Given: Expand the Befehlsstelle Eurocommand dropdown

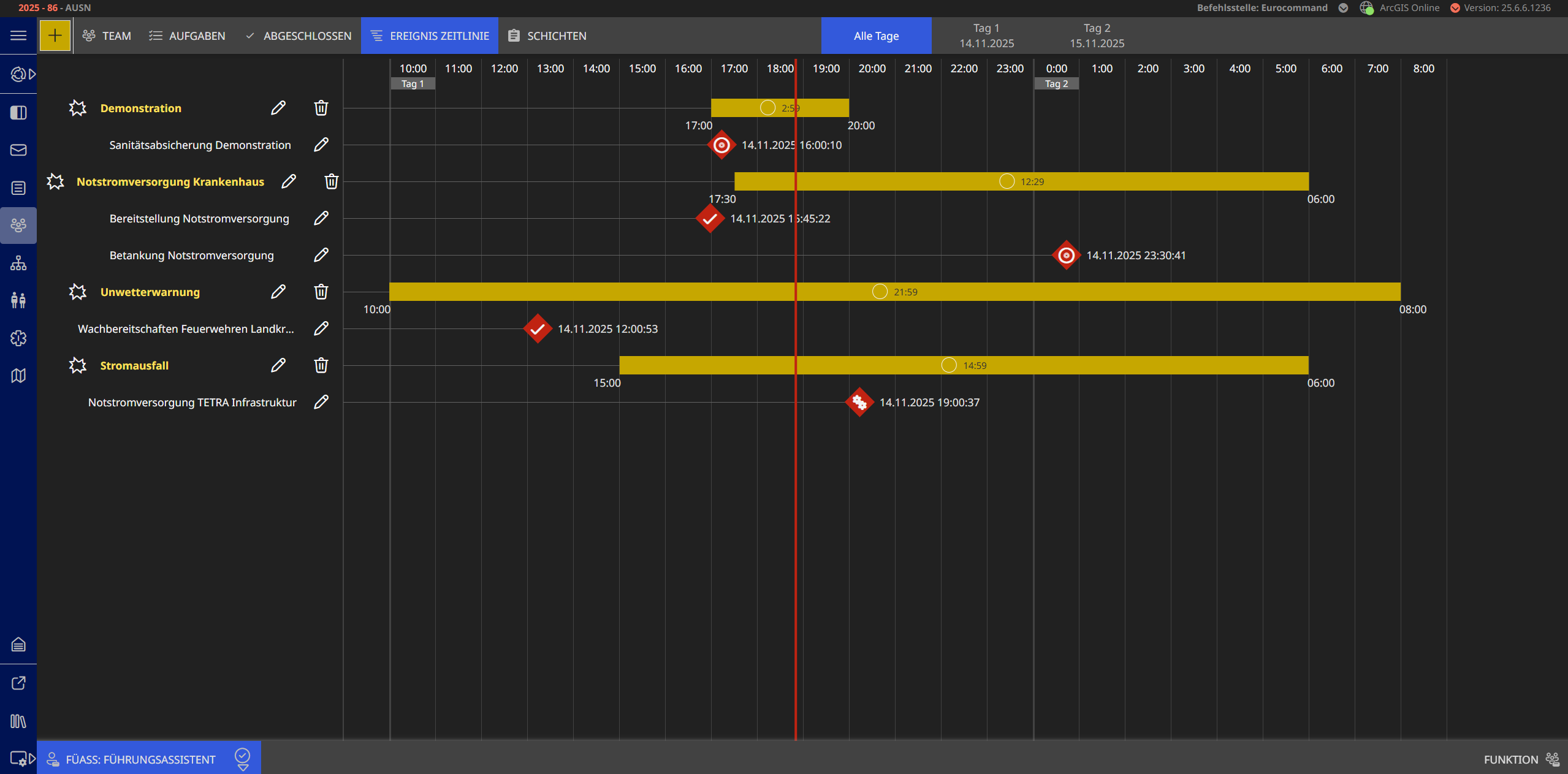Looking at the screenshot, I should pos(1343,8).
